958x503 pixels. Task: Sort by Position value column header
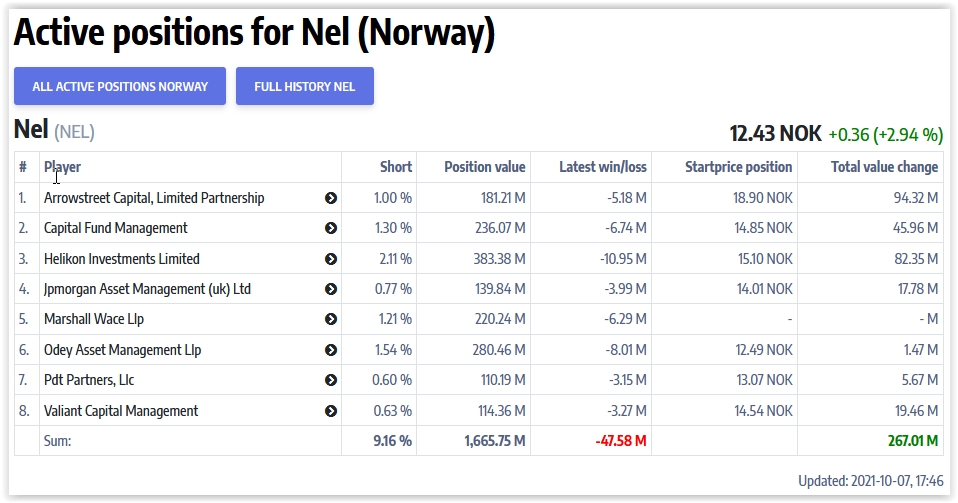point(485,167)
